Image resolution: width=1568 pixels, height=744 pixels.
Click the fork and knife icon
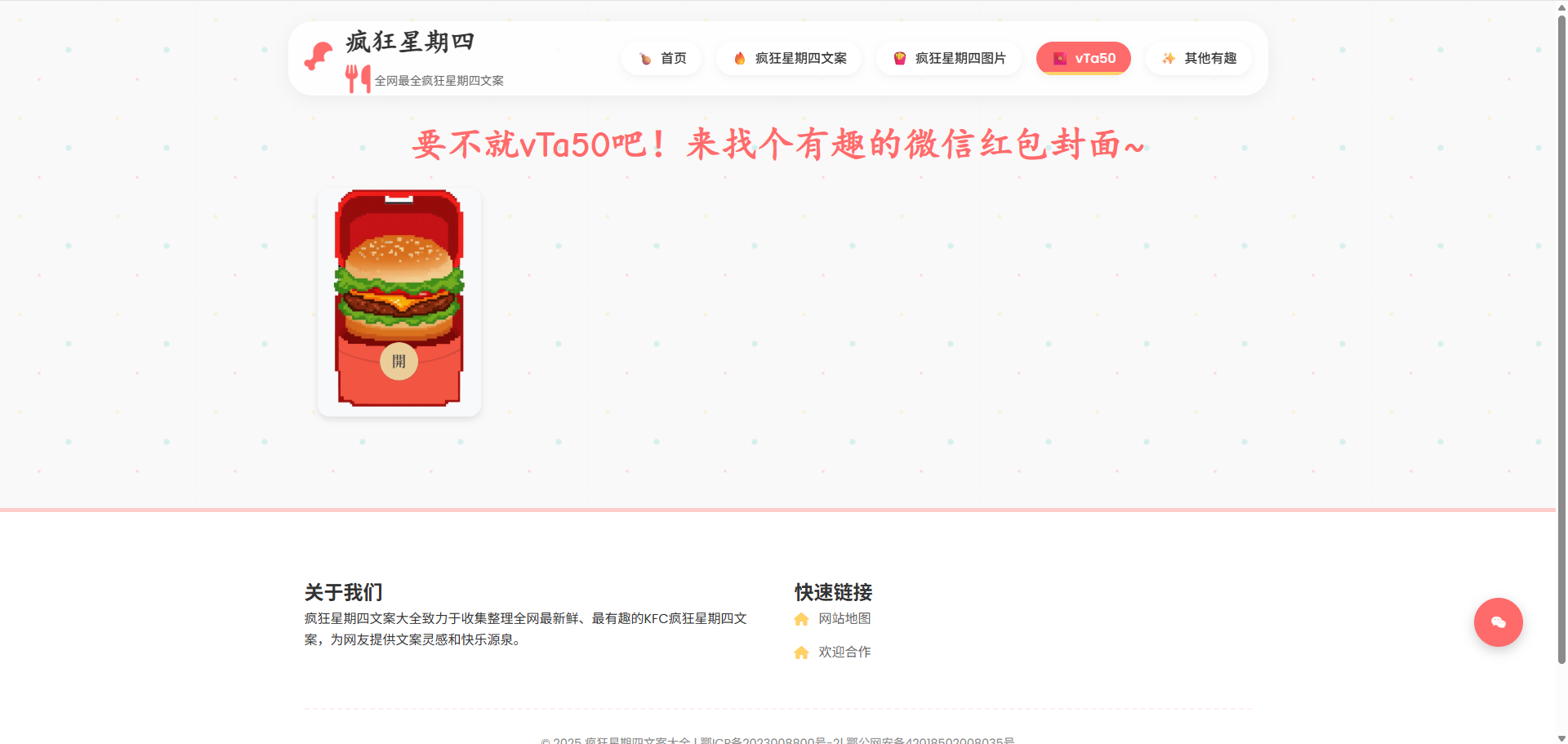(x=358, y=79)
